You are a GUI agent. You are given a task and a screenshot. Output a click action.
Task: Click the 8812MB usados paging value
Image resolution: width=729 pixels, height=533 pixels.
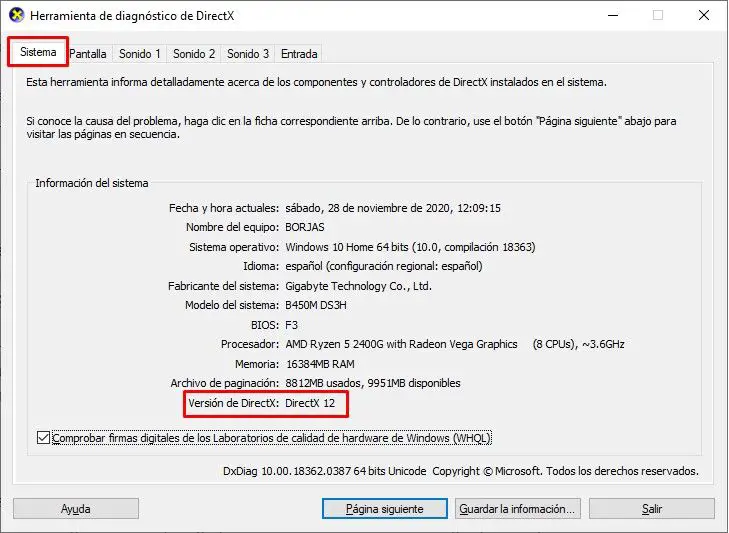(373, 383)
